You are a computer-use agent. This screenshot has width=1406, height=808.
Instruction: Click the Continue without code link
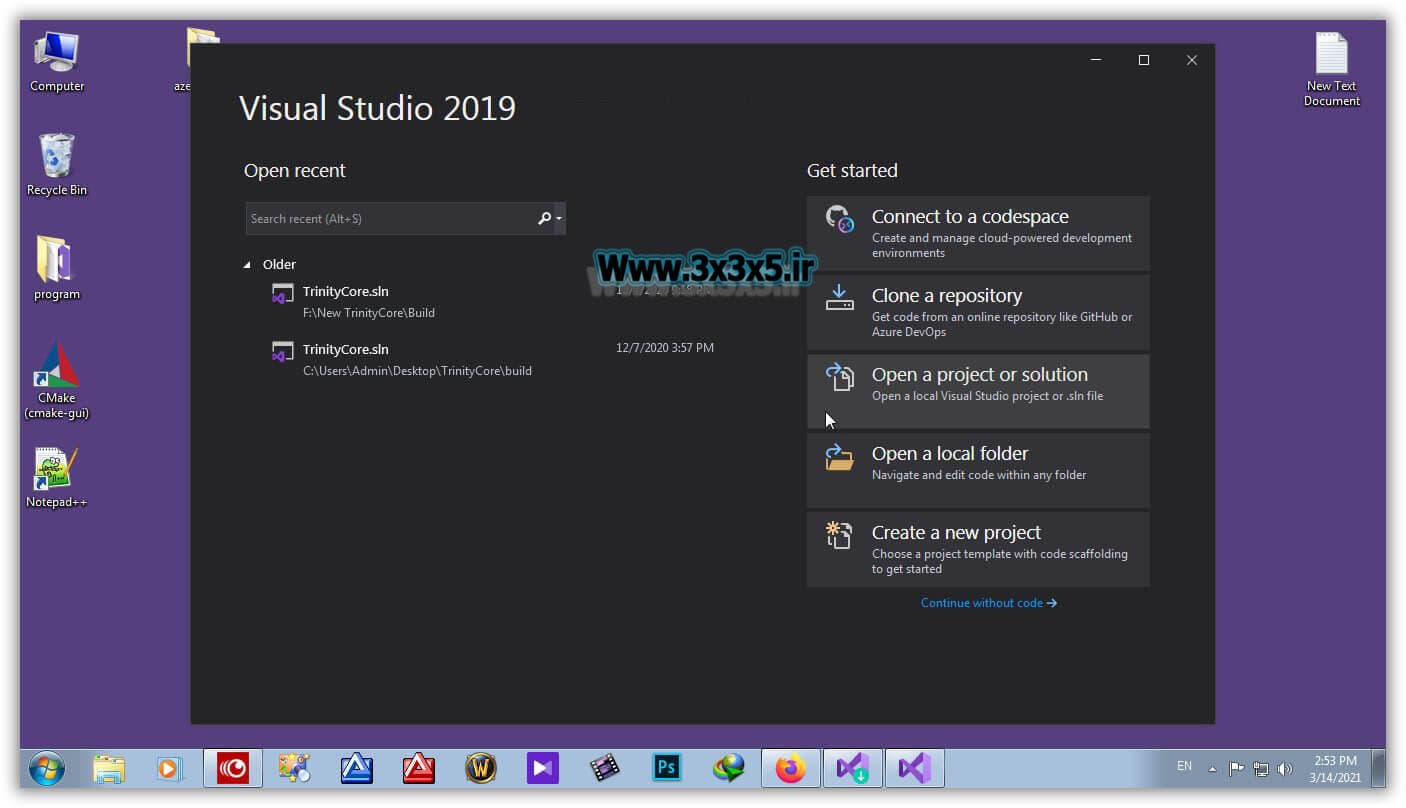(x=988, y=603)
